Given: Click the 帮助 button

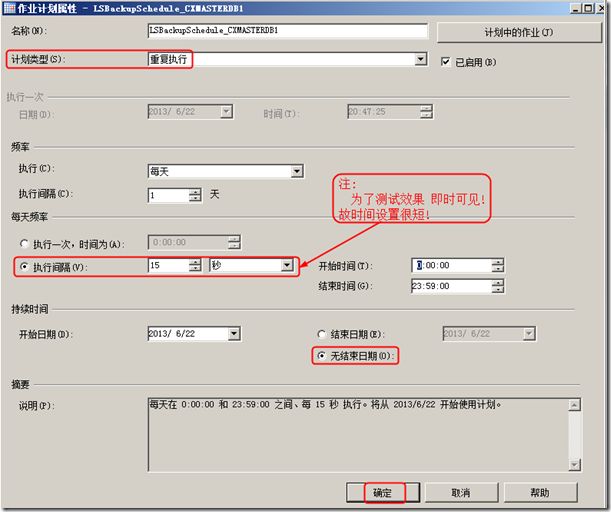Looking at the screenshot, I should point(540,493).
